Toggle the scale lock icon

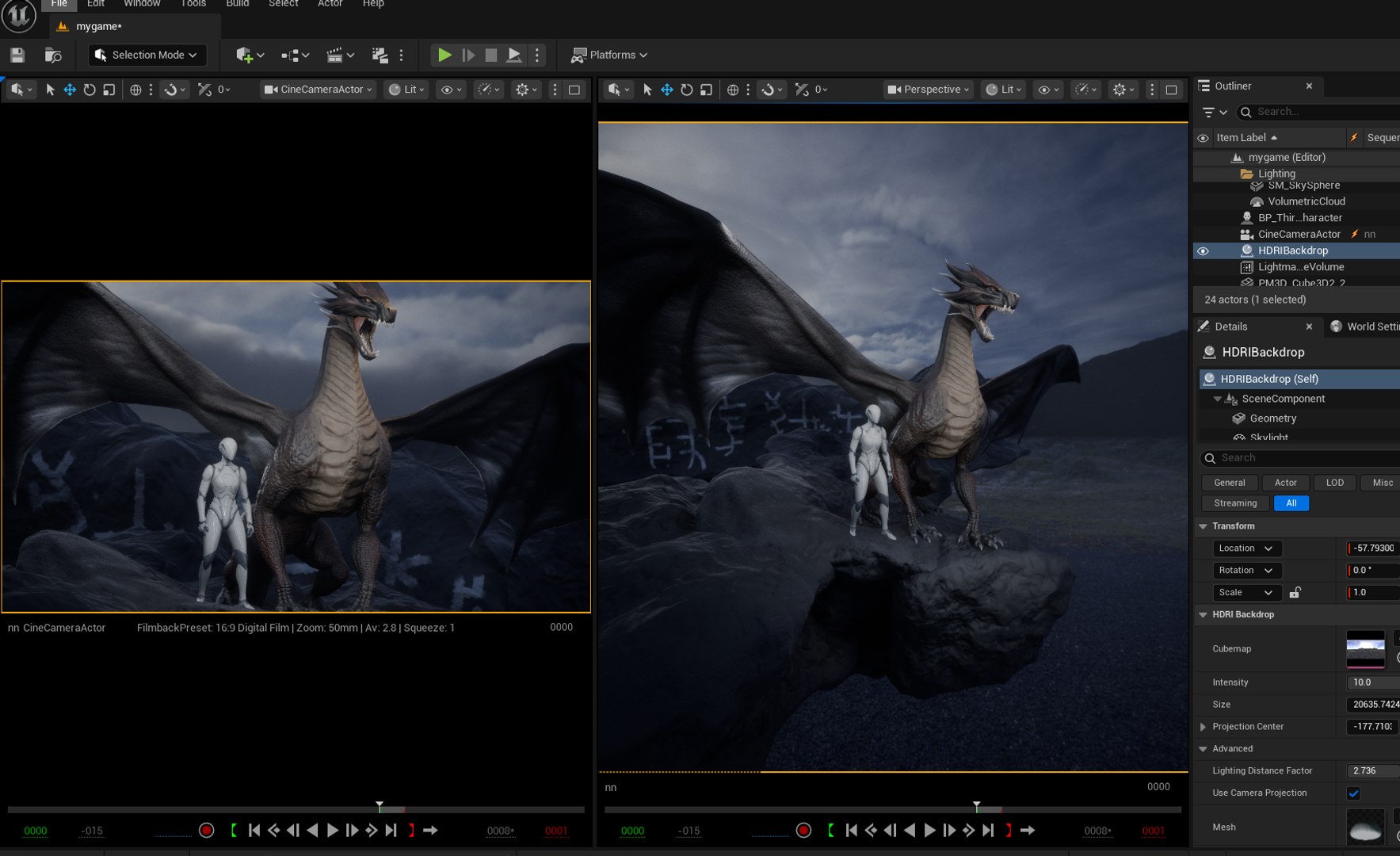pyautogui.click(x=1295, y=592)
